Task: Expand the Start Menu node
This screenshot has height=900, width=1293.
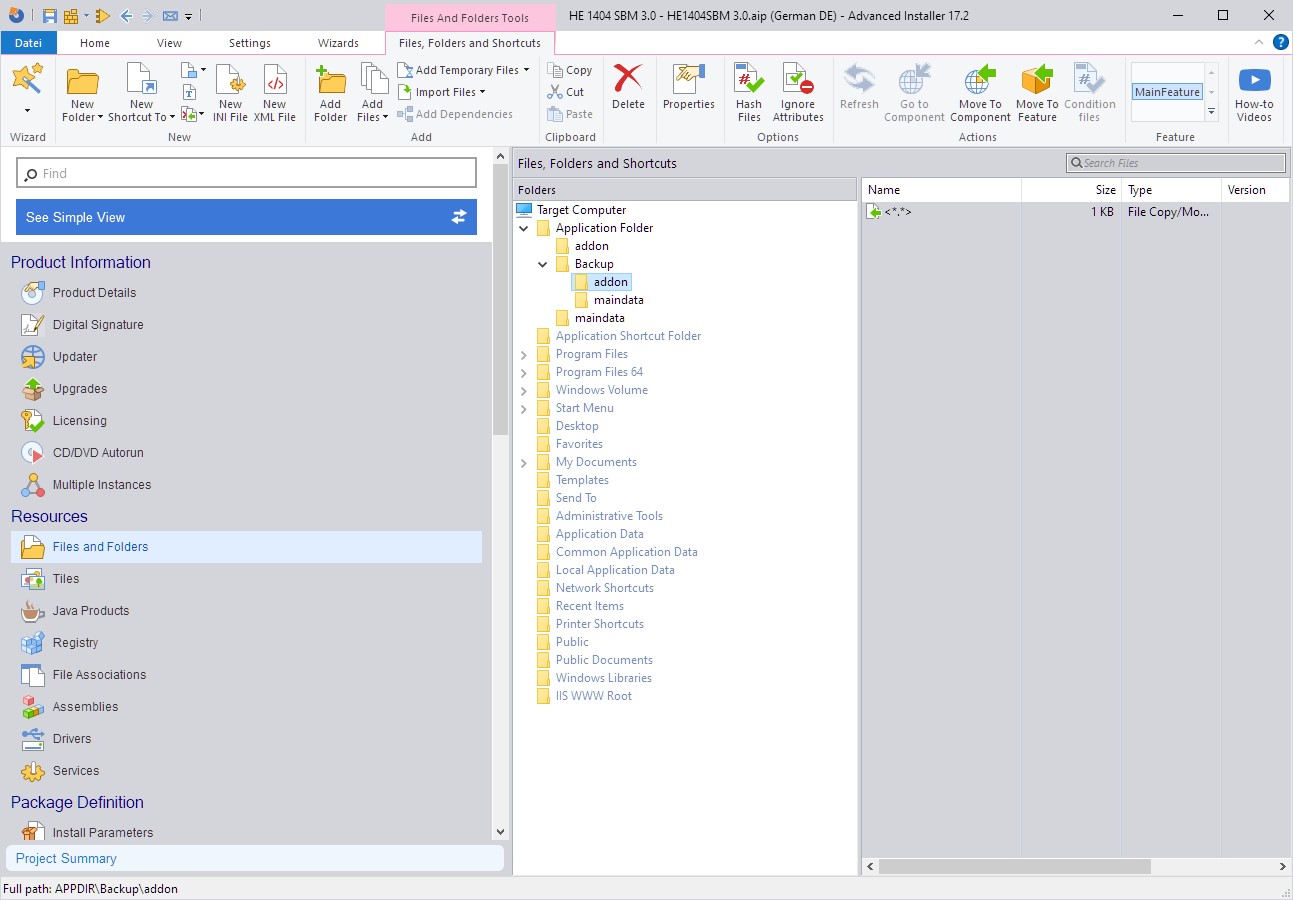Action: click(x=523, y=408)
